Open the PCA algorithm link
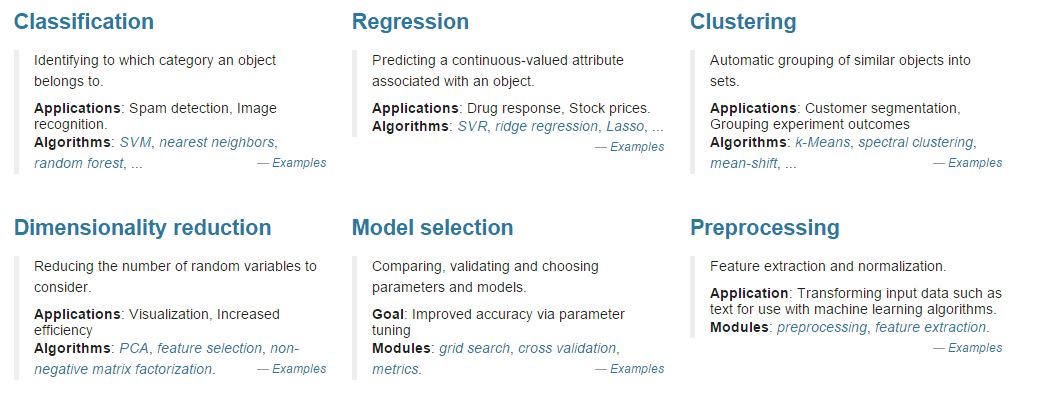 [134, 348]
